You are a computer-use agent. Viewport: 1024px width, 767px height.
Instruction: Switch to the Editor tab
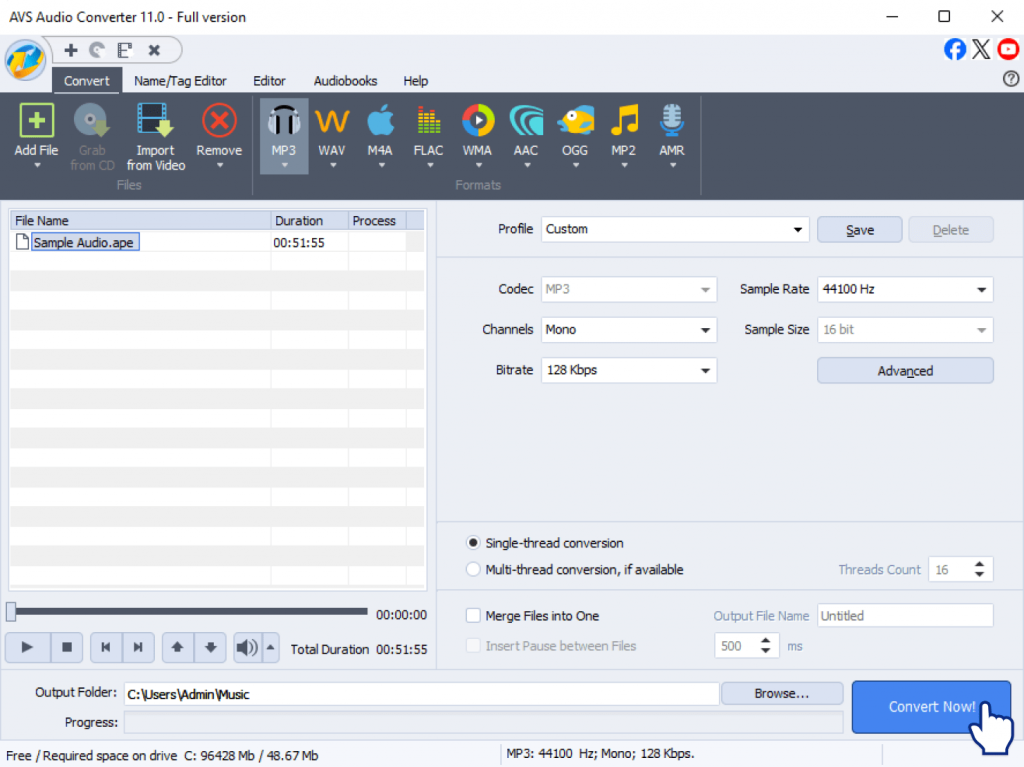(269, 81)
